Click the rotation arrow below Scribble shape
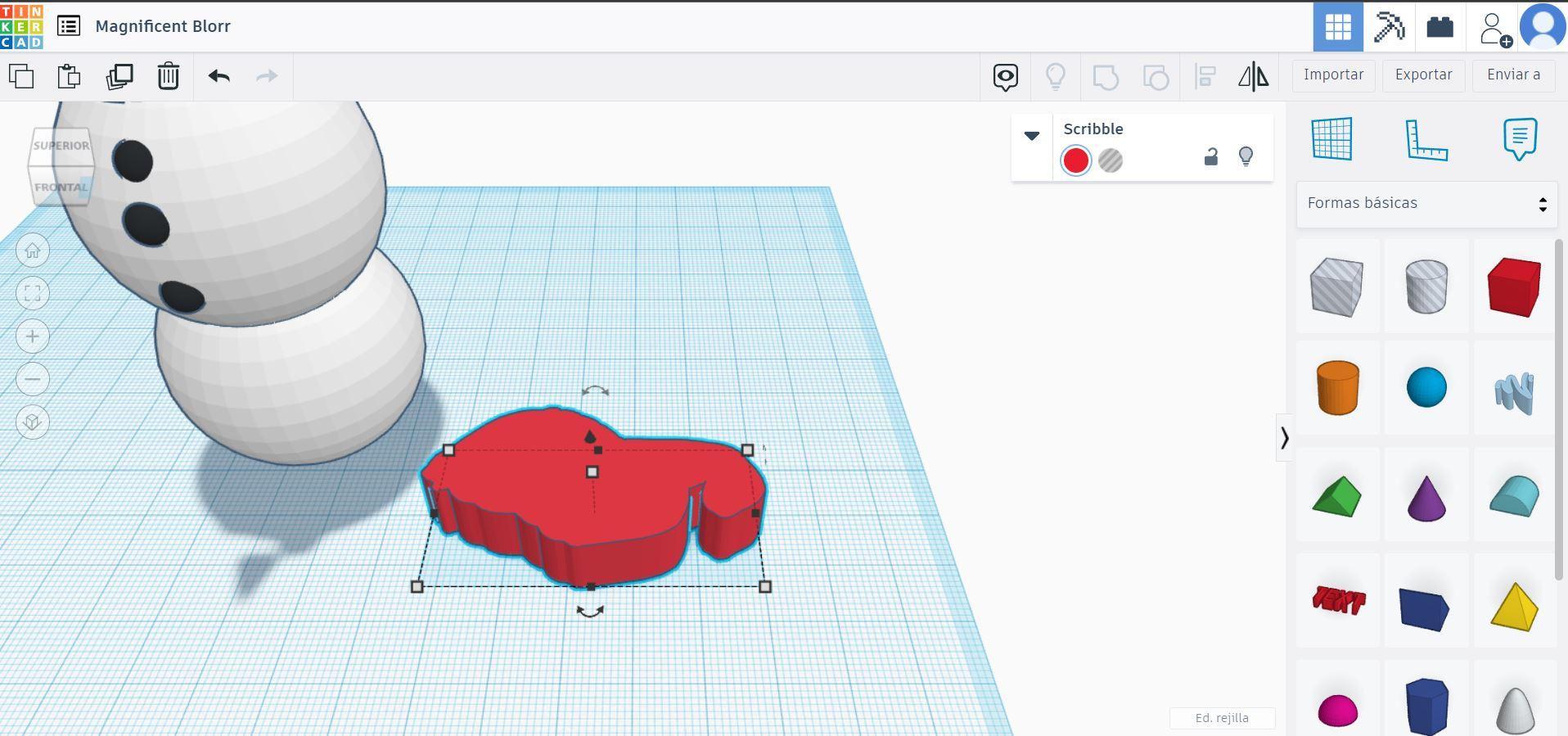This screenshot has width=1568, height=736. click(x=590, y=612)
